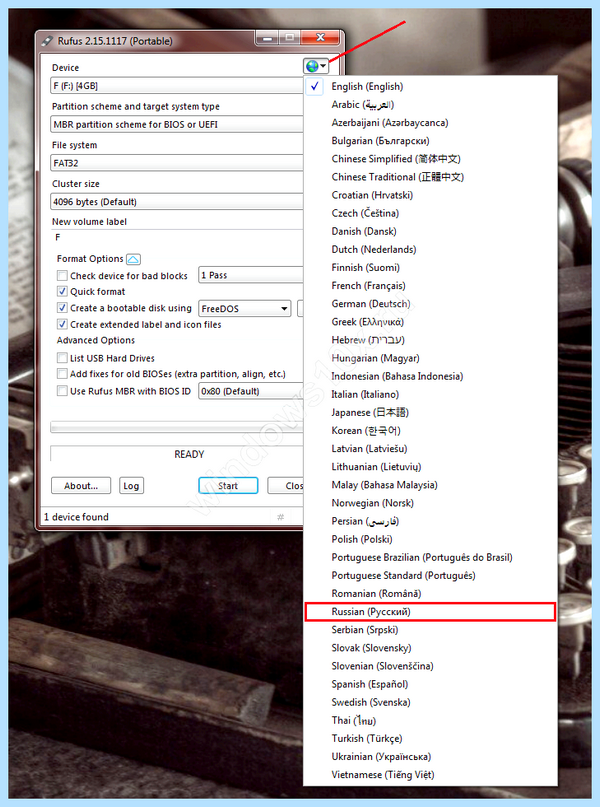Click the New volume label field
Viewport: 600px width, 807px height.
point(177,237)
